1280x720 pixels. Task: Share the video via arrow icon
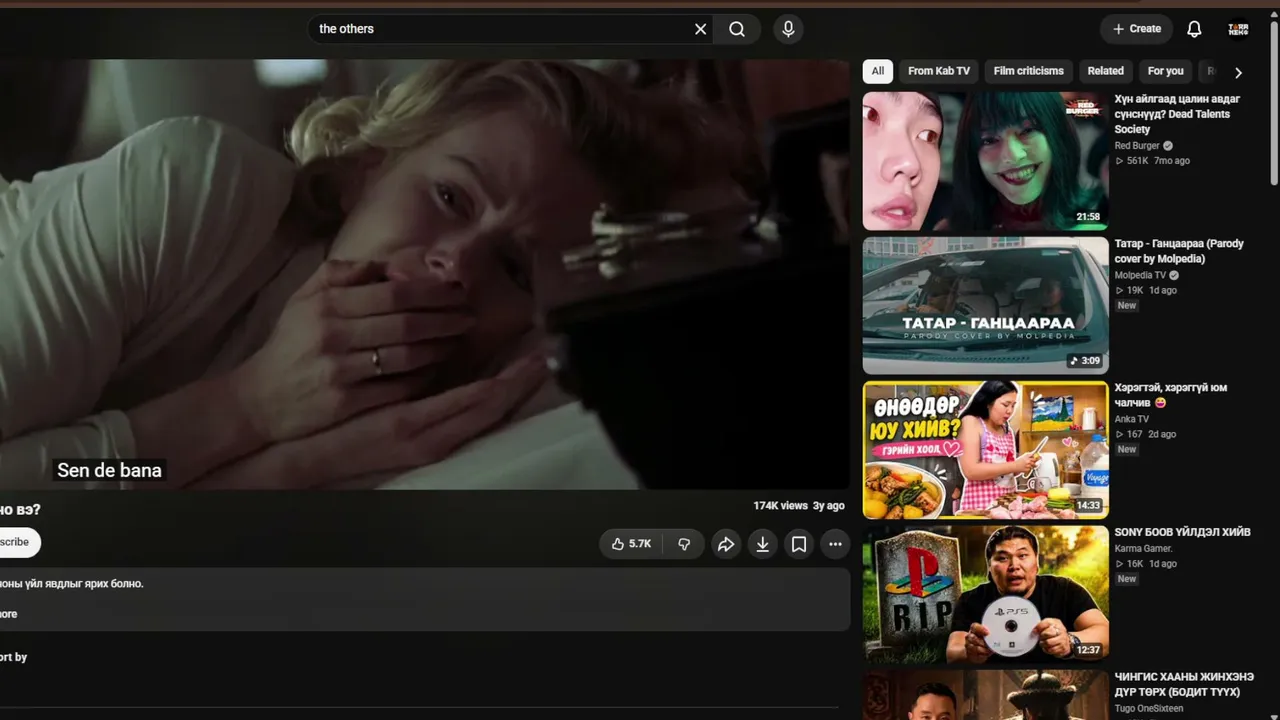726,544
